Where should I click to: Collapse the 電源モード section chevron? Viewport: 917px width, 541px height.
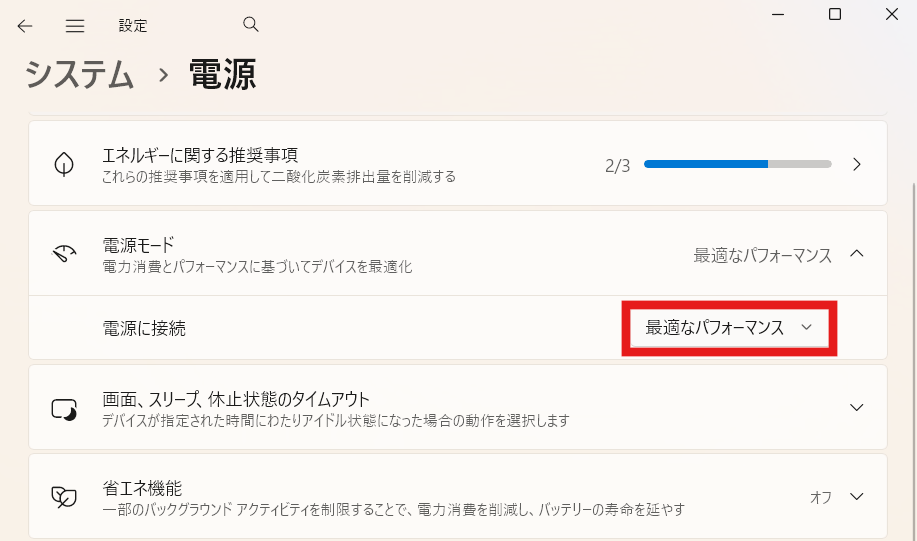[x=856, y=254]
